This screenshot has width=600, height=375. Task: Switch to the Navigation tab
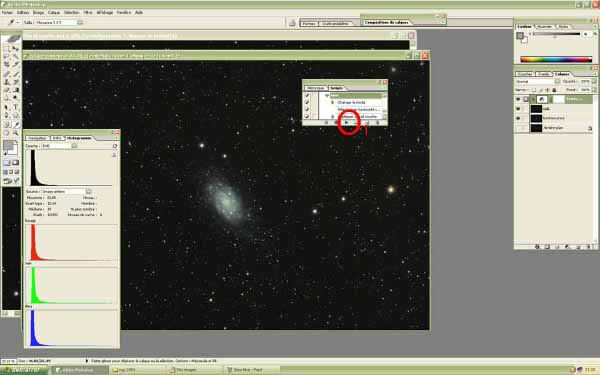click(37, 138)
